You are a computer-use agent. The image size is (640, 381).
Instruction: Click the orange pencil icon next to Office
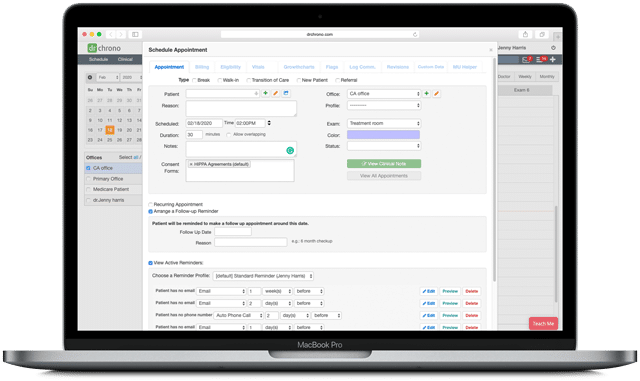[x=436, y=94]
